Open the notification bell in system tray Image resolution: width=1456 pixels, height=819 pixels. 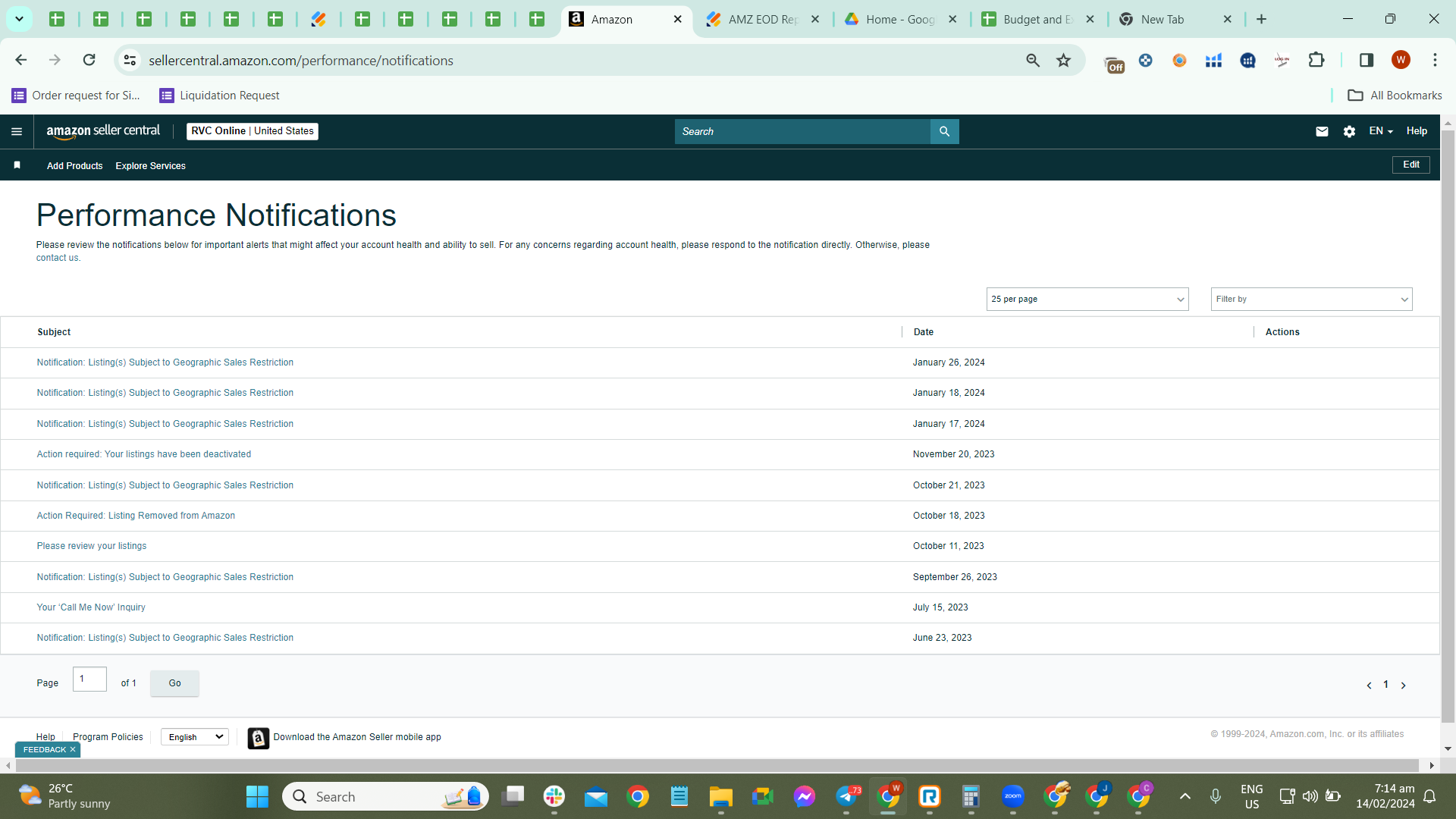coord(1429,796)
